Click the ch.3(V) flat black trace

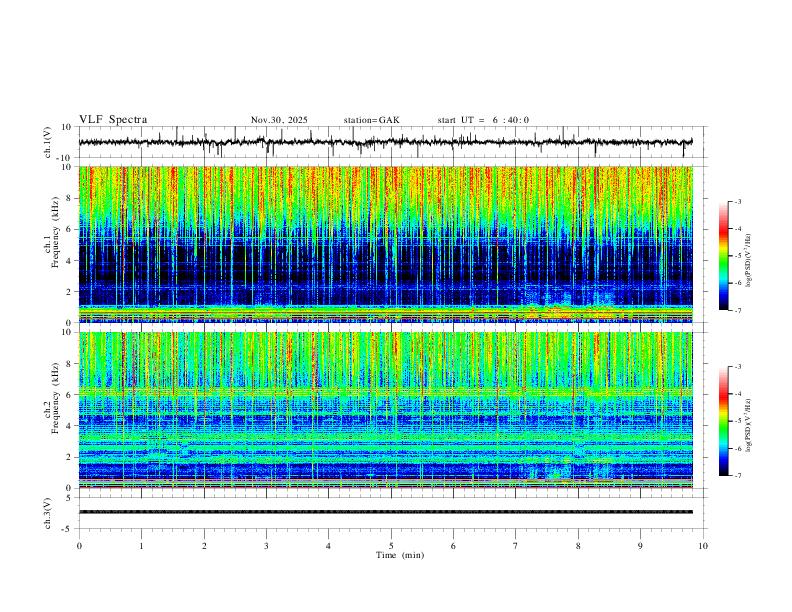click(385, 512)
